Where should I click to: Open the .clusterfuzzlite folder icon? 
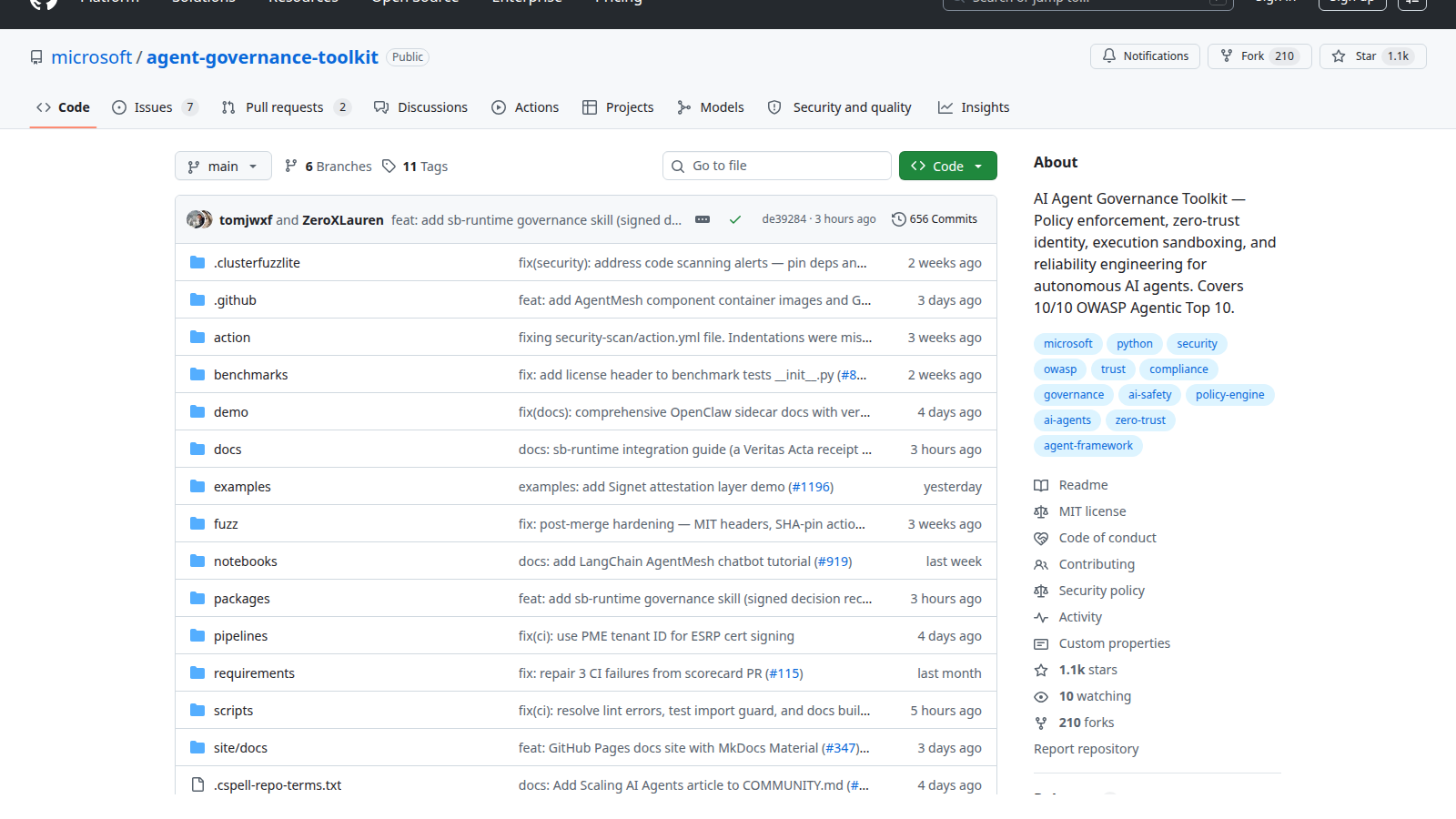coord(197,262)
